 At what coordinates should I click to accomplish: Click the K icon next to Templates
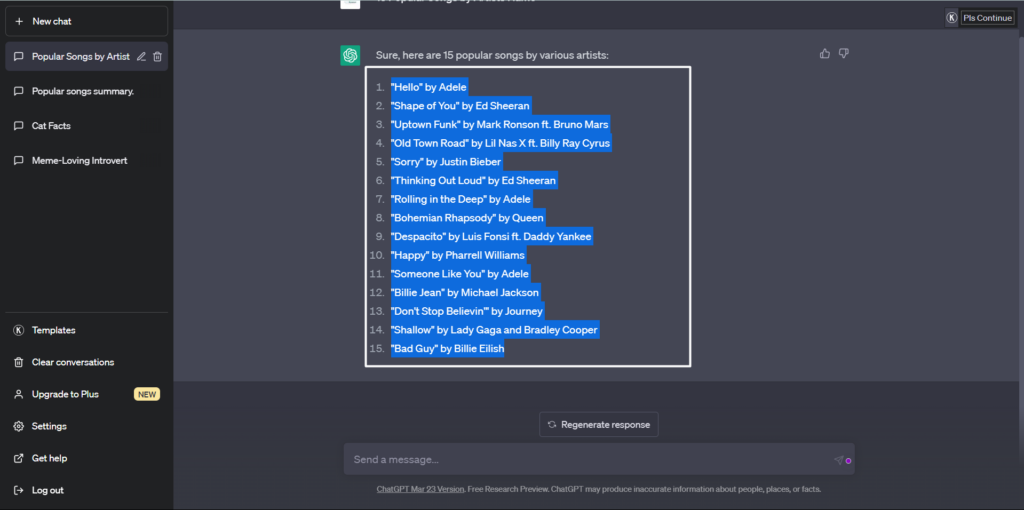[x=19, y=330]
